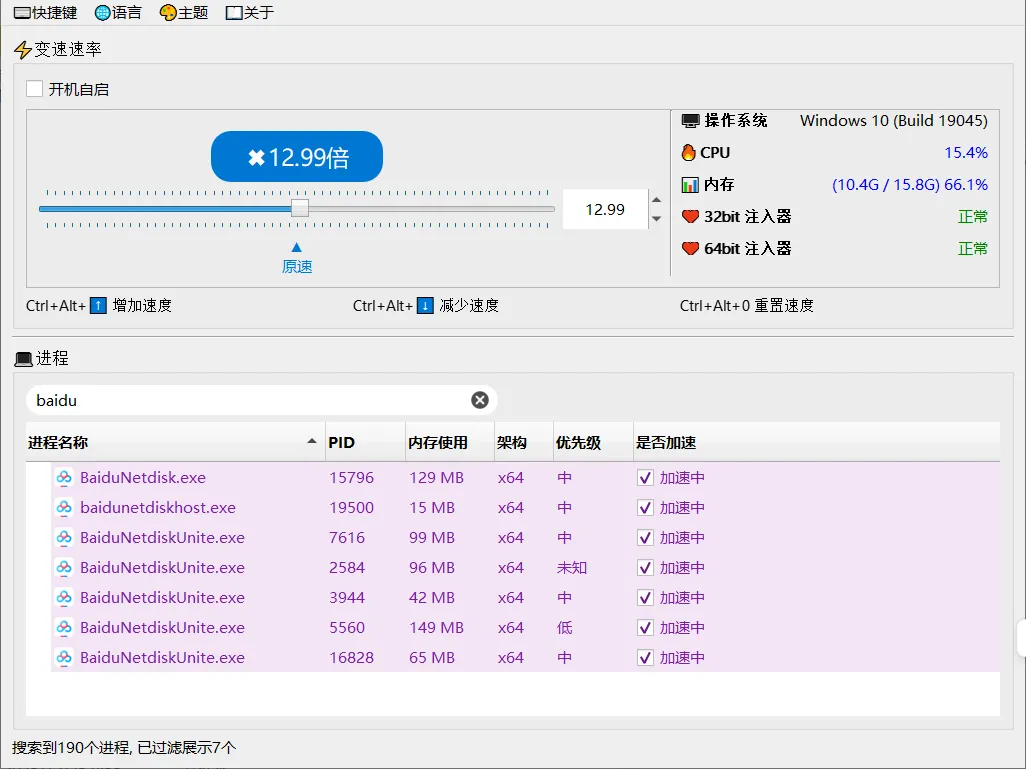Click priority cell 低
The width and height of the screenshot is (1026, 769).
pos(565,628)
